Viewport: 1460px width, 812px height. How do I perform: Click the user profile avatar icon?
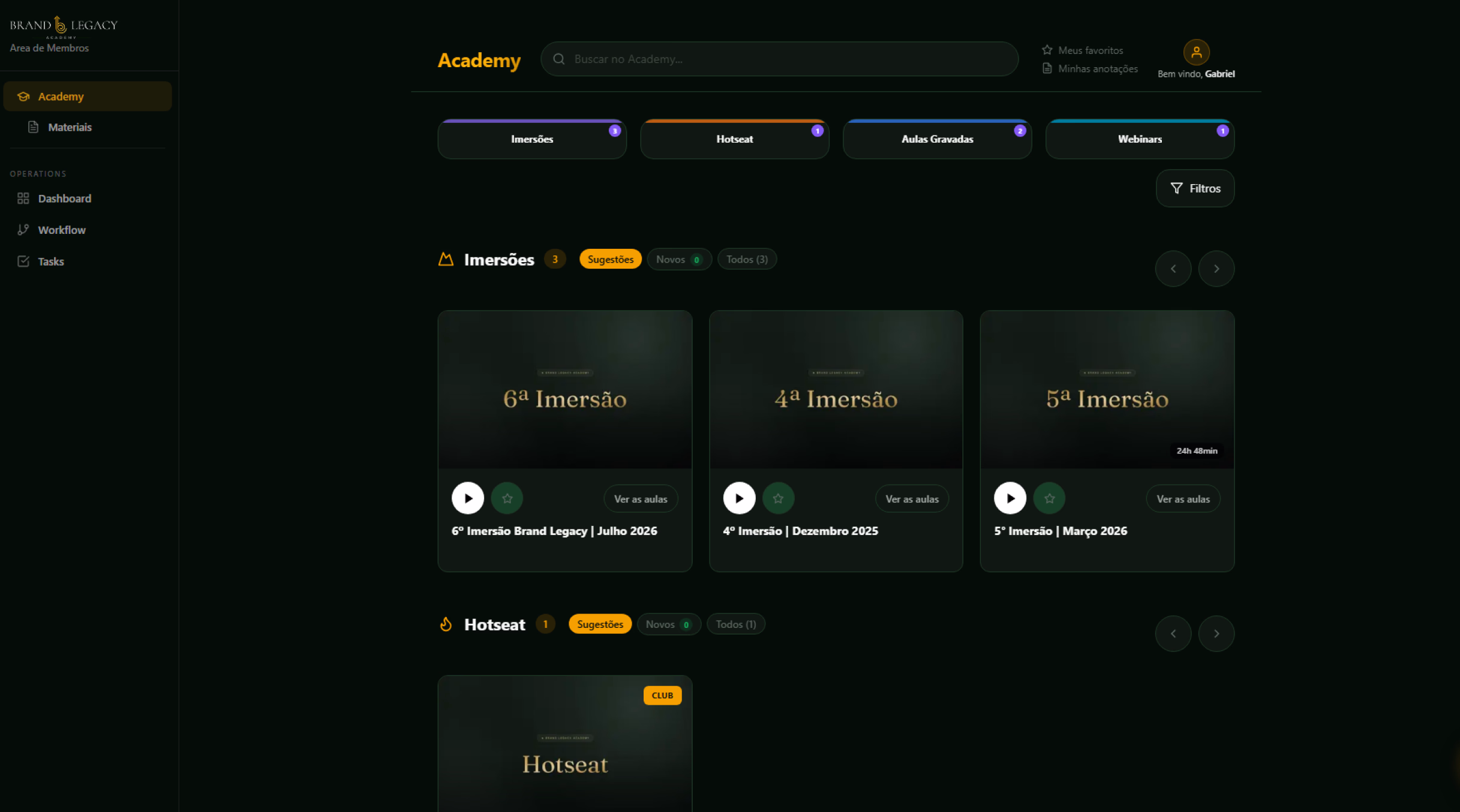coord(1196,52)
